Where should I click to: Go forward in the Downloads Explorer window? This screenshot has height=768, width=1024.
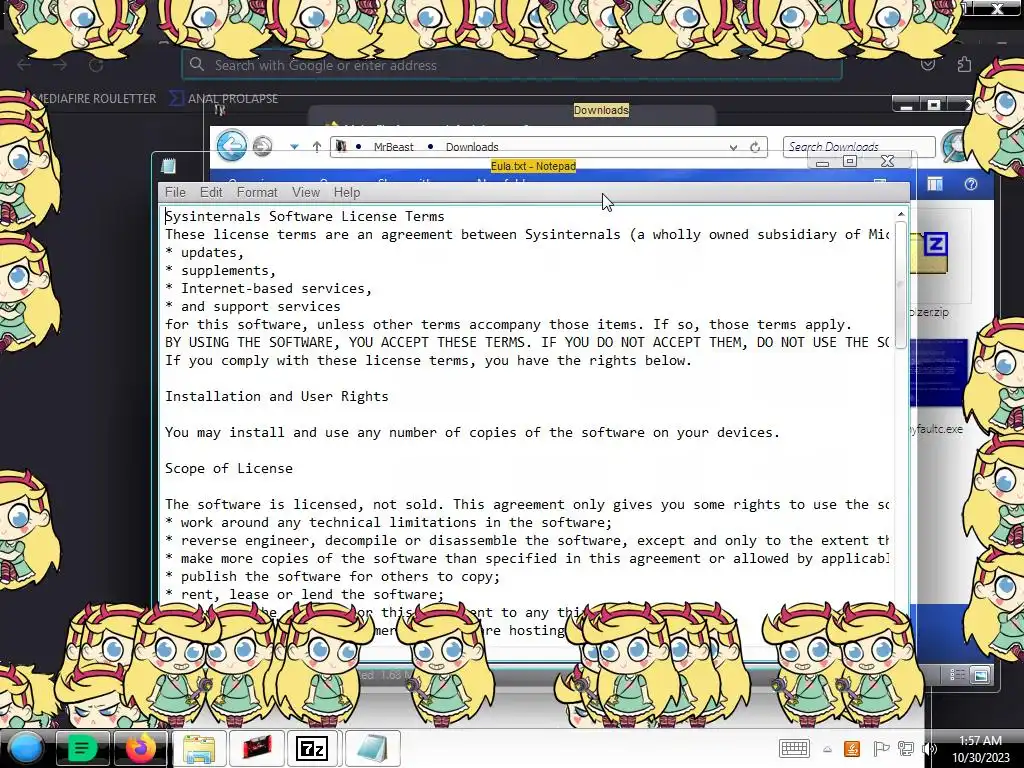(263, 146)
